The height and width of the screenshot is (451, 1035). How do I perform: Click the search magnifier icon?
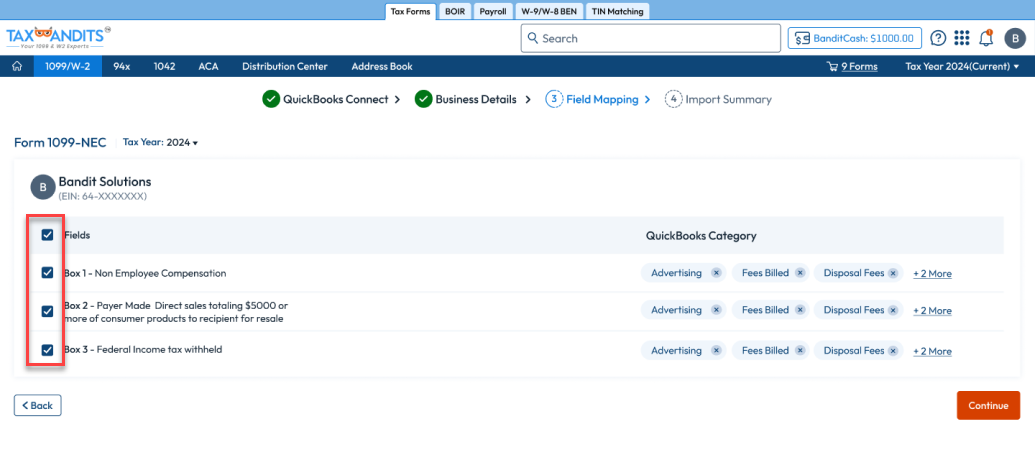[x=533, y=38]
